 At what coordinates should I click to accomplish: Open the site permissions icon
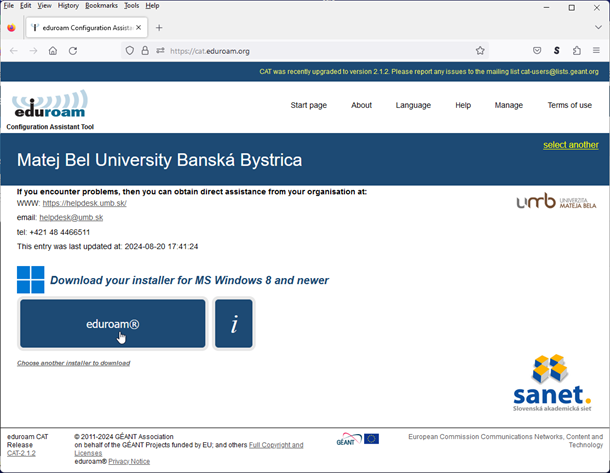[x=160, y=51]
